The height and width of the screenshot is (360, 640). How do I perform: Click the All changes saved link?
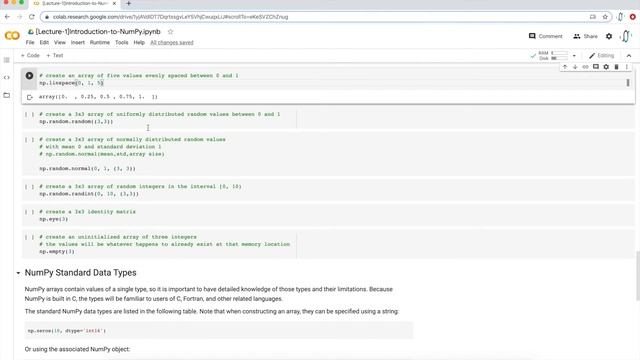[x=172, y=42]
